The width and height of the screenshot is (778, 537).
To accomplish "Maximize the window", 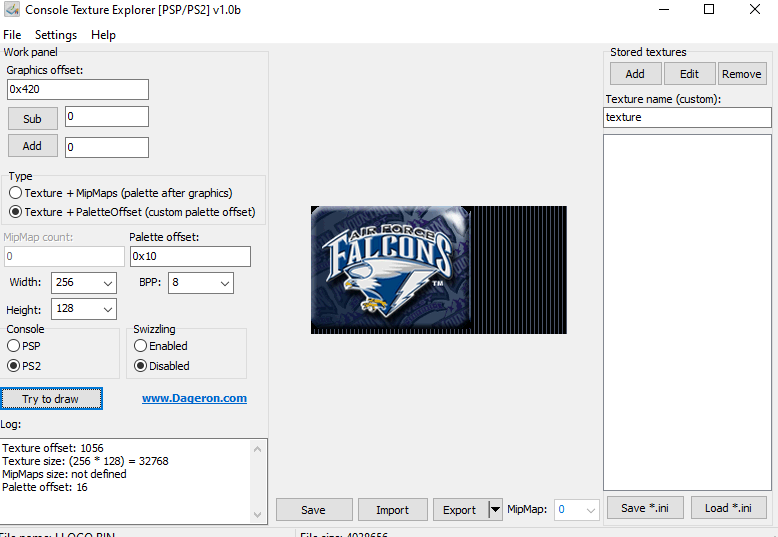I will tap(709, 9).
